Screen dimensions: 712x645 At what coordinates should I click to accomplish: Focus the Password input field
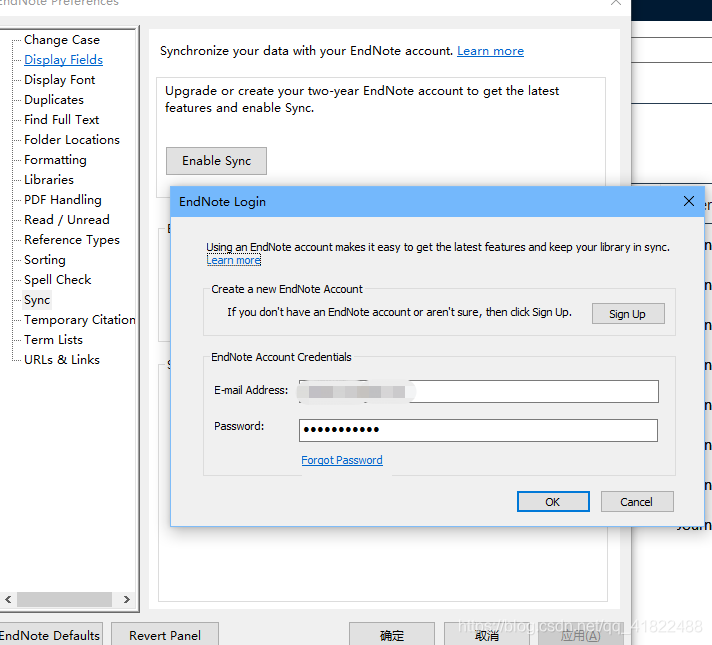click(x=478, y=430)
